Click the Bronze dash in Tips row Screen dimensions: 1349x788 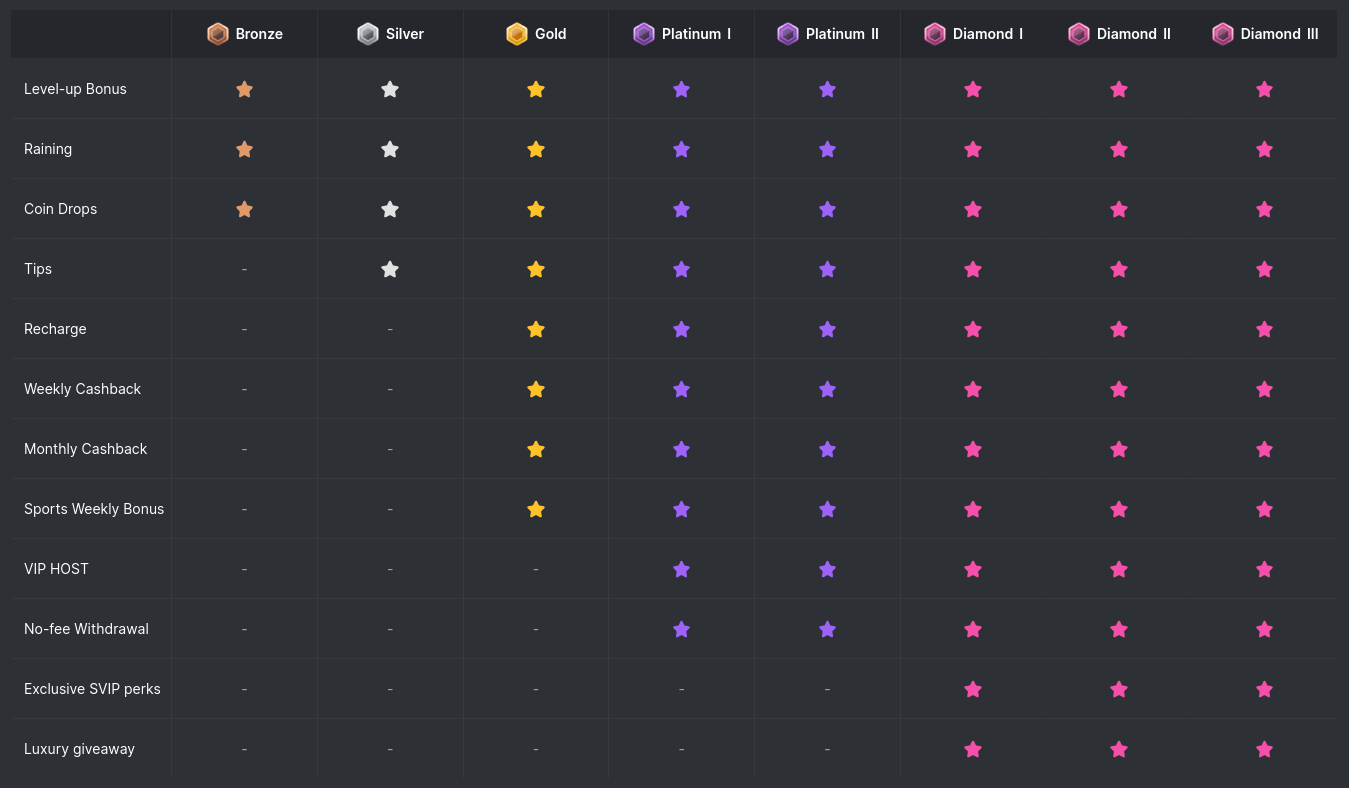pyautogui.click(x=244, y=269)
